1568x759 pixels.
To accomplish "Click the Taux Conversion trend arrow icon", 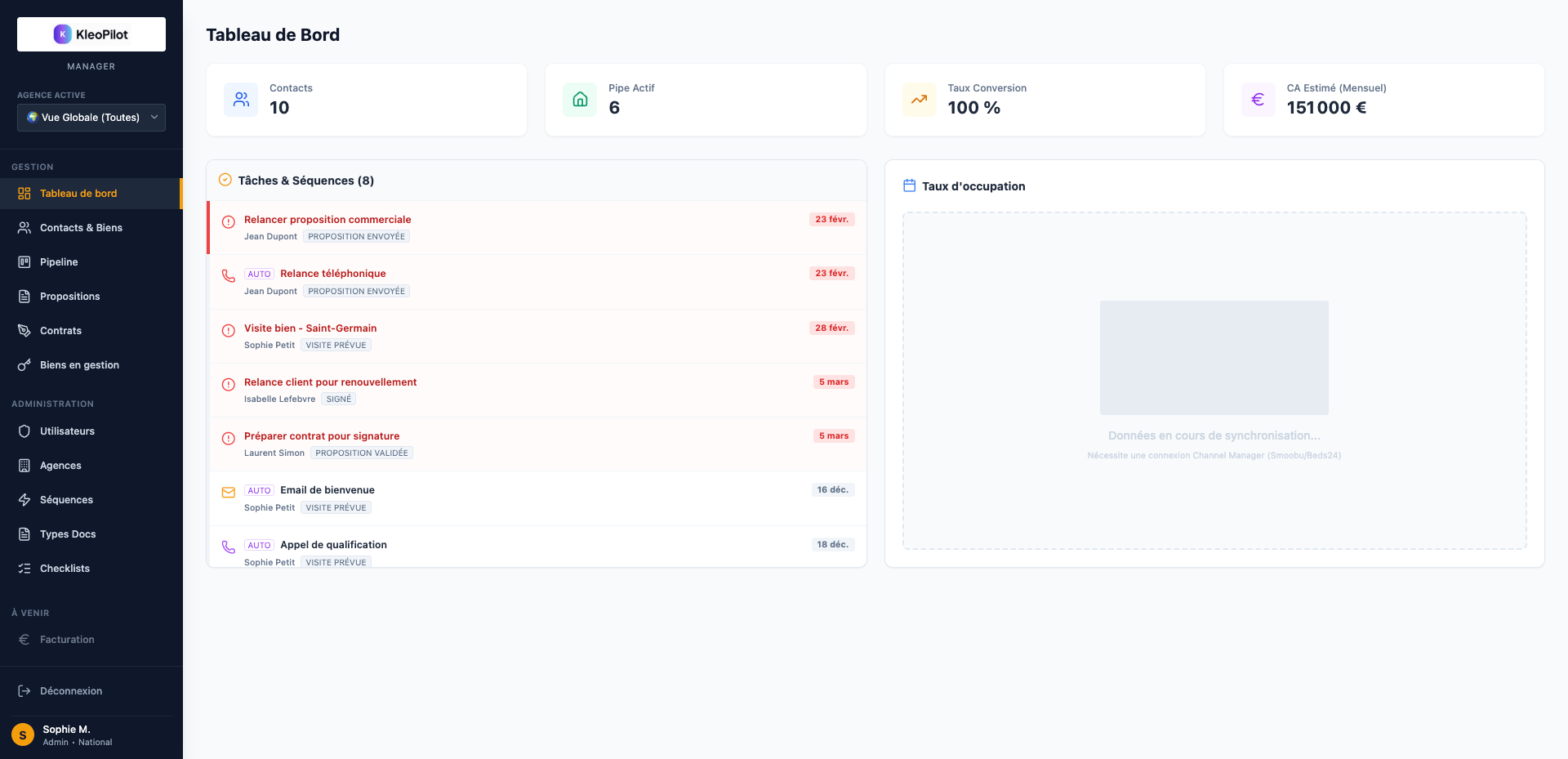I will click(919, 100).
